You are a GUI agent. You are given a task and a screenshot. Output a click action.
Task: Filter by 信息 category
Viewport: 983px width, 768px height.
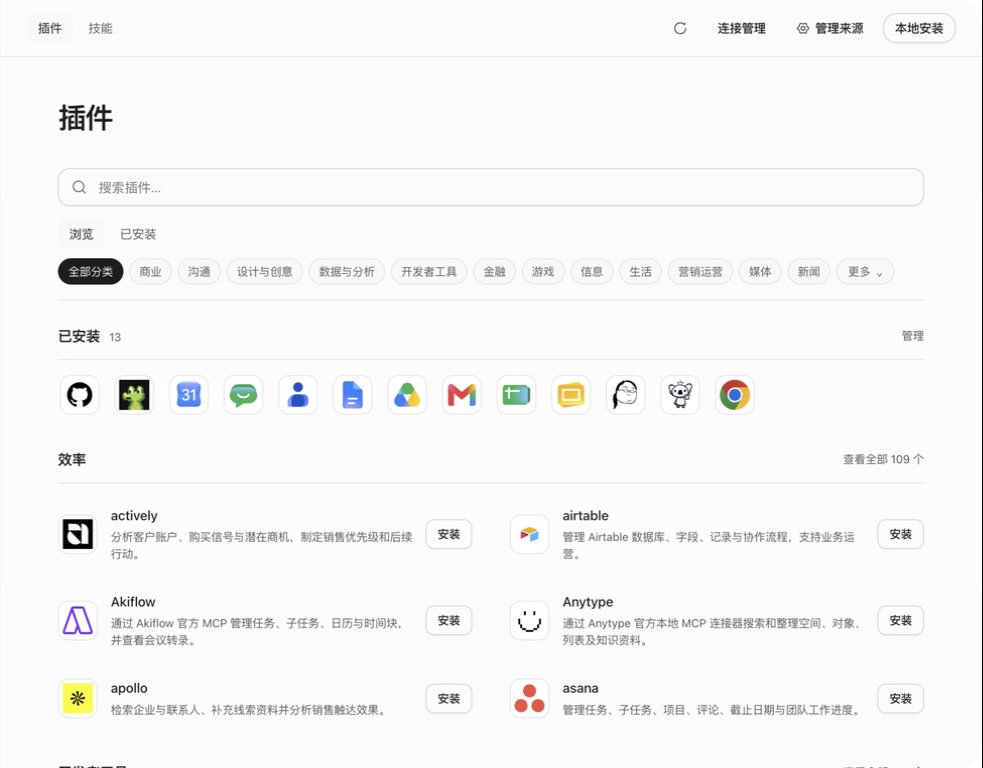[x=592, y=271]
